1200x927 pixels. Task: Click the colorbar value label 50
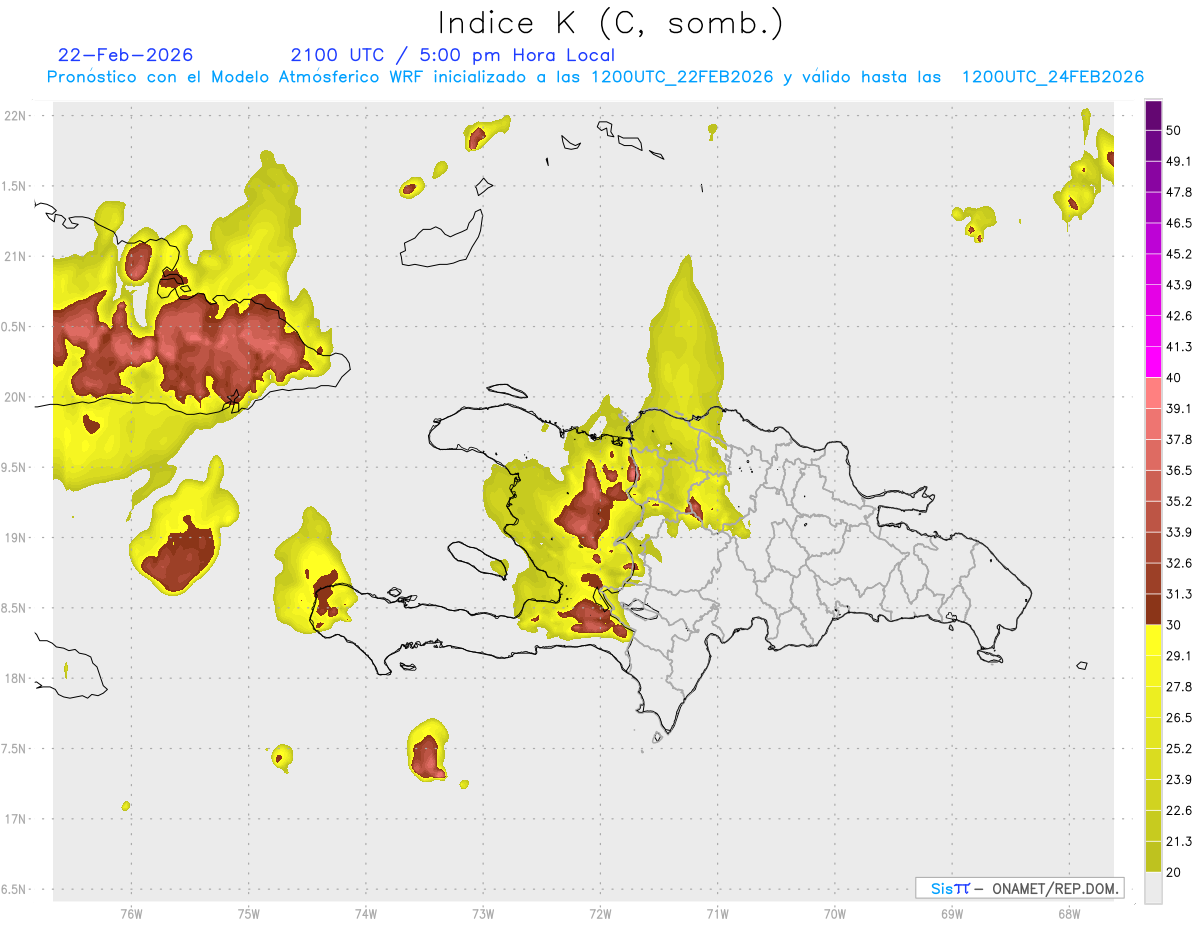1174,130
